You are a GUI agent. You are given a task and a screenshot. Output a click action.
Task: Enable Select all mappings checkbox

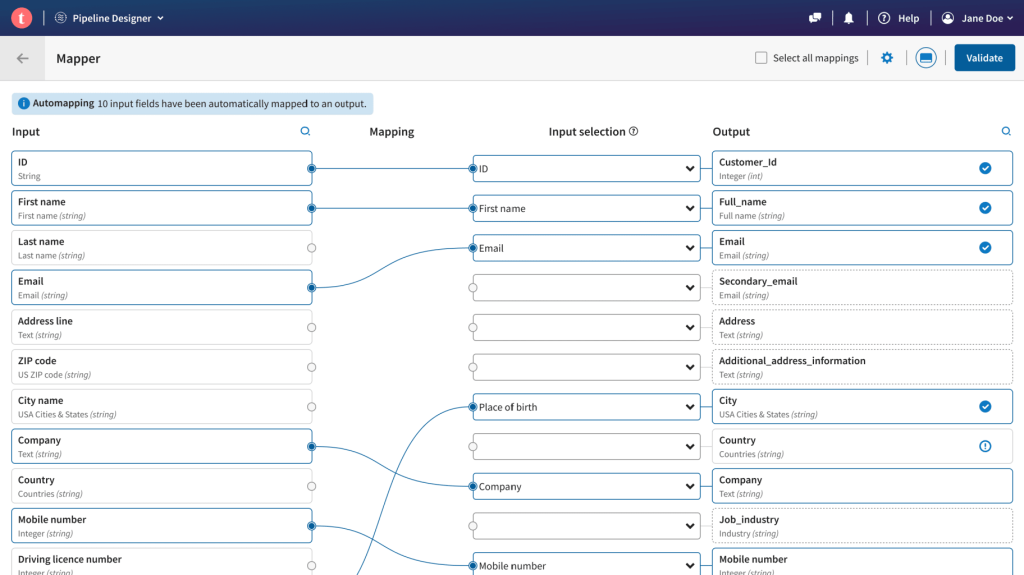pos(761,58)
